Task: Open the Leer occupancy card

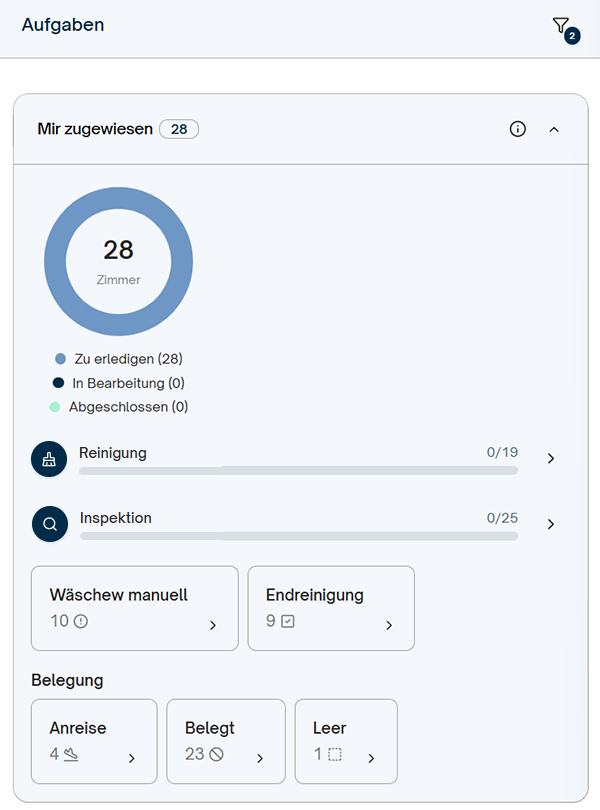Action: tap(346, 741)
